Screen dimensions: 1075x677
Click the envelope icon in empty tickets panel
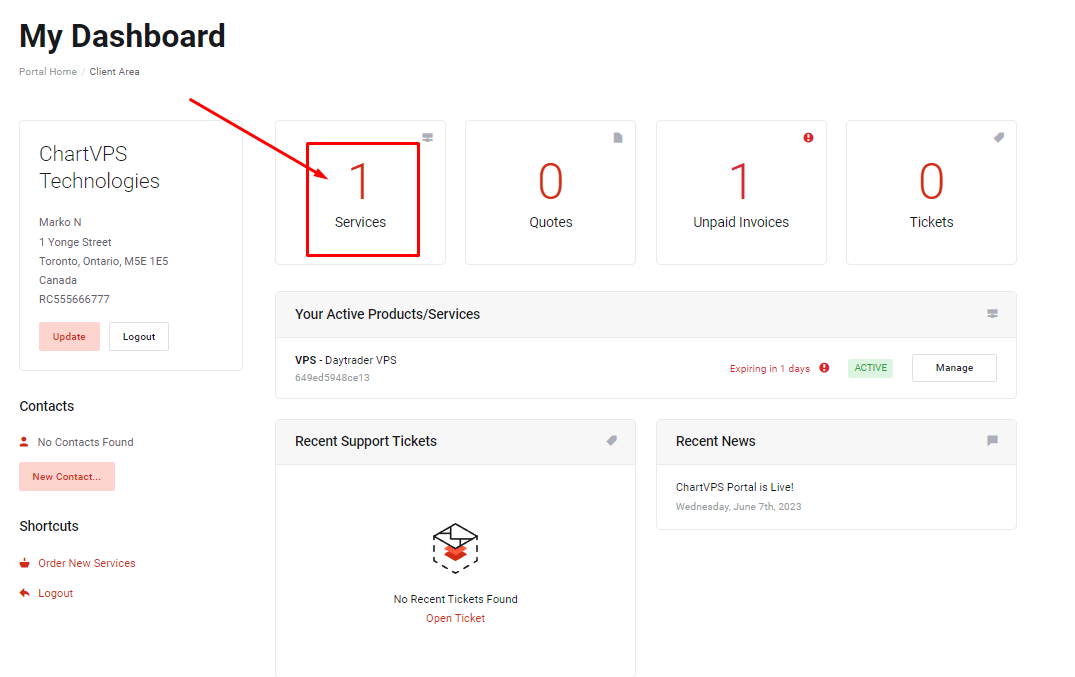[455, 547]
